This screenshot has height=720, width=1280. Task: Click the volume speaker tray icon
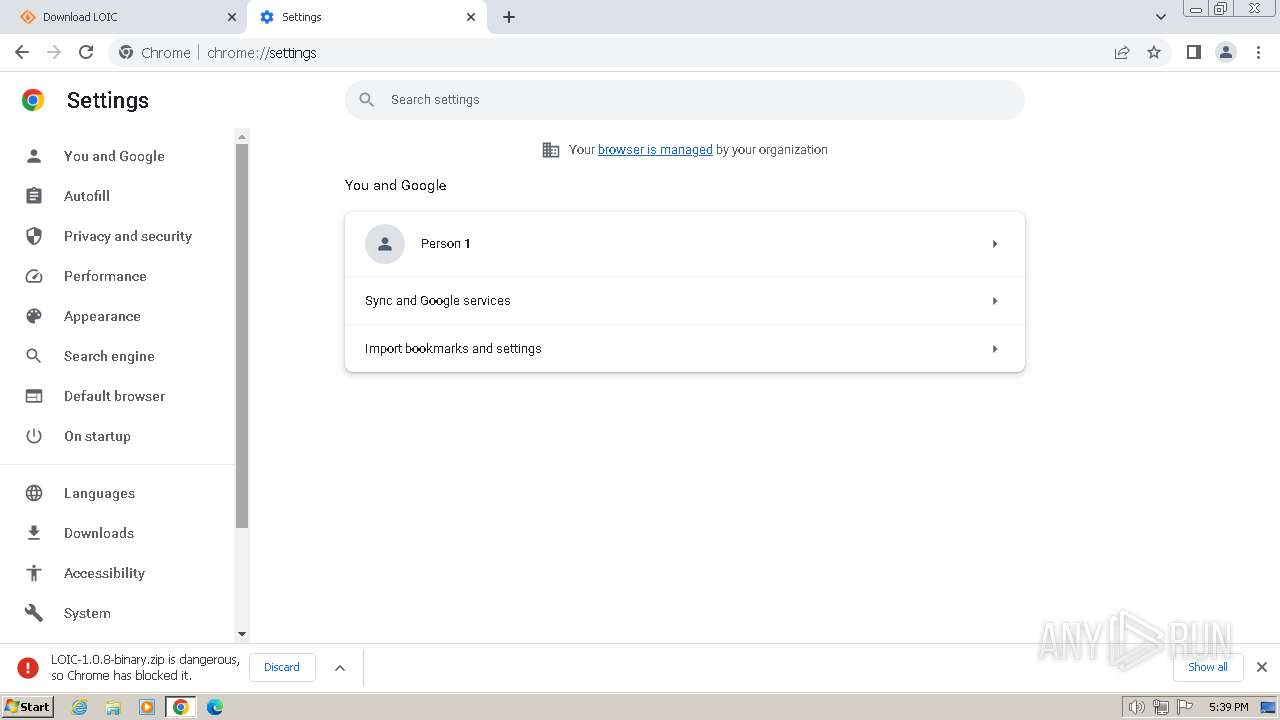[x=1136, y=707]
